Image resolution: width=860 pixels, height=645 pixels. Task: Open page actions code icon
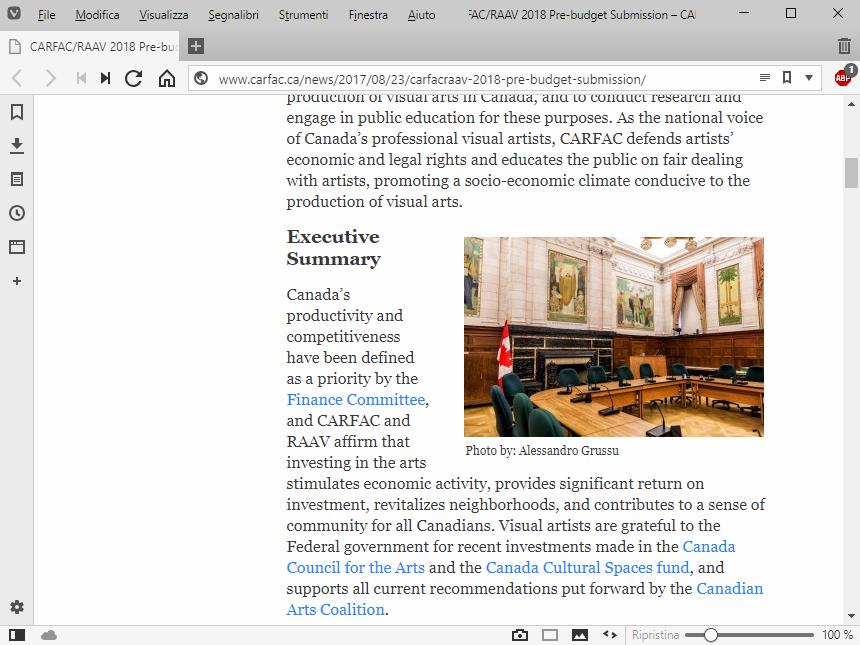[x=609, y=635]
